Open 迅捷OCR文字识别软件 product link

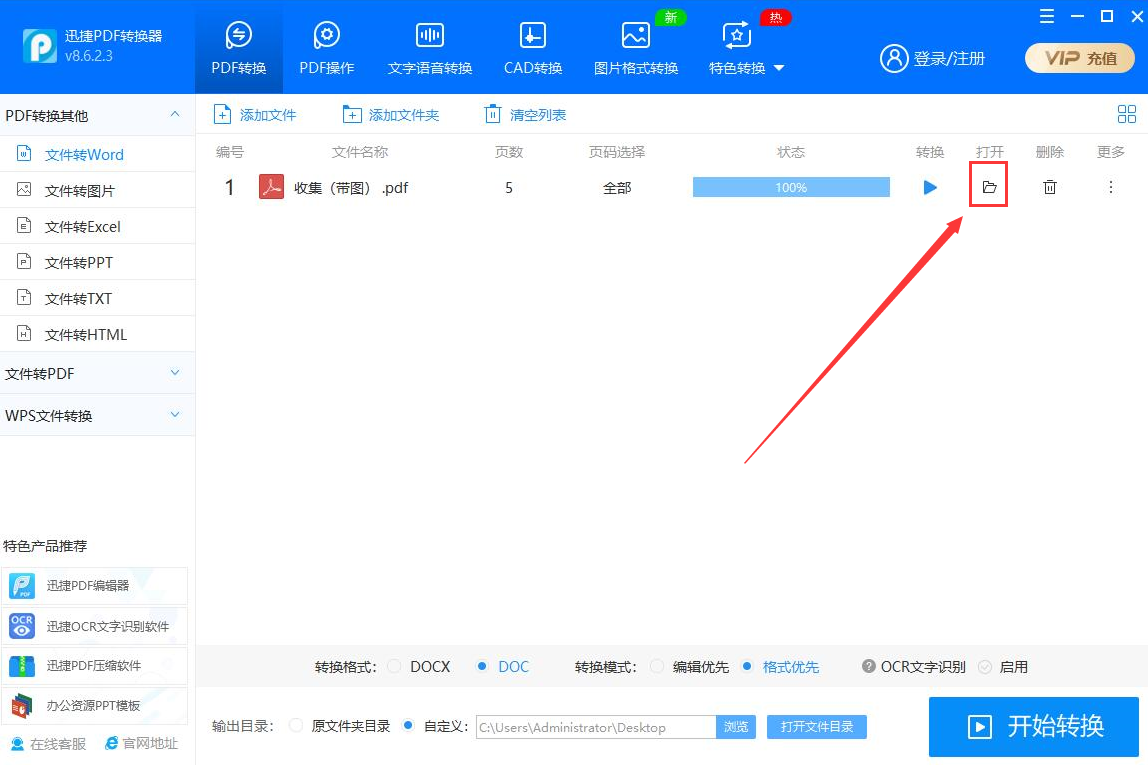(x=94, y=626)
